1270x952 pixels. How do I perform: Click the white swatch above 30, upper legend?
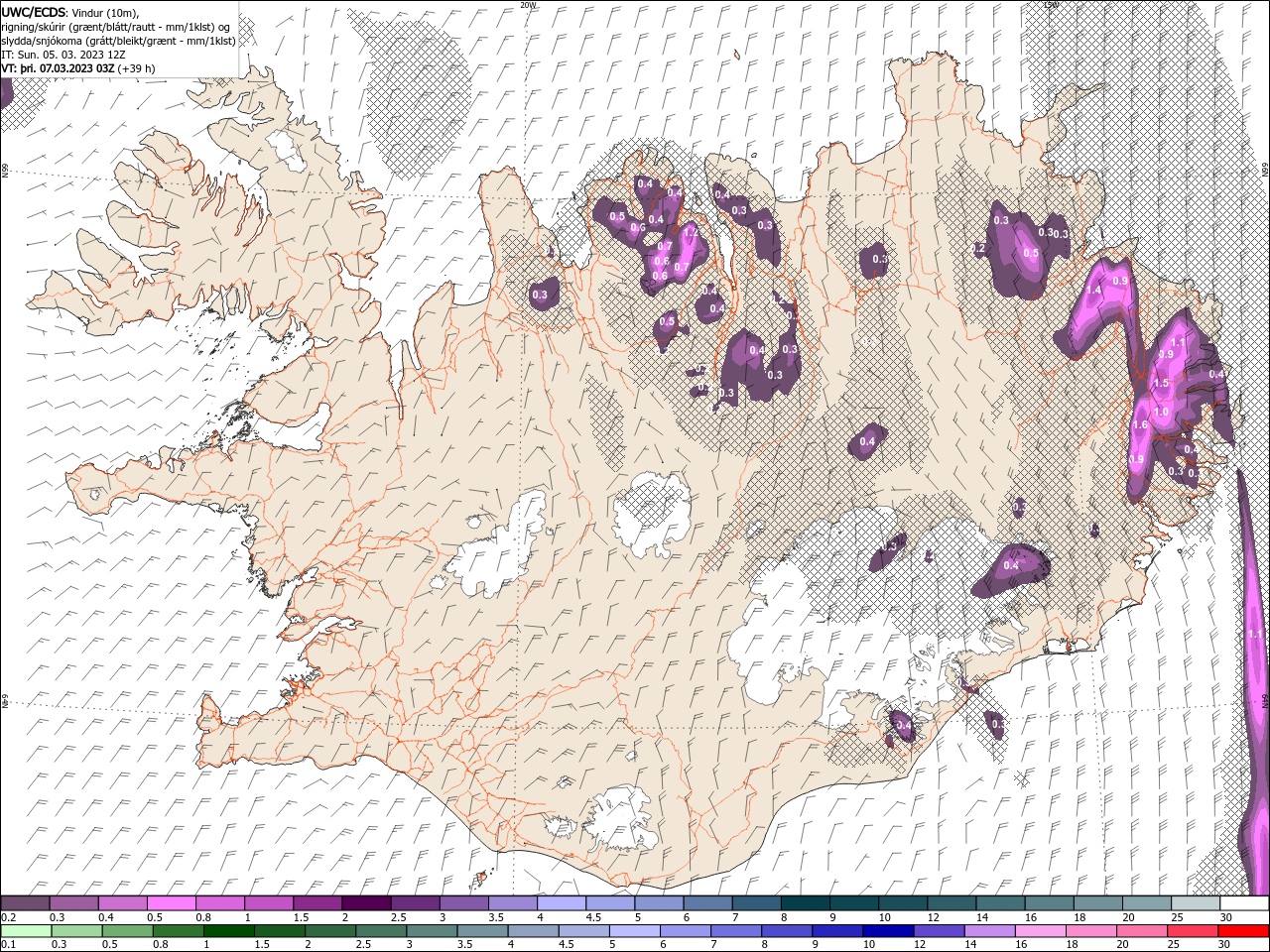1245,903
